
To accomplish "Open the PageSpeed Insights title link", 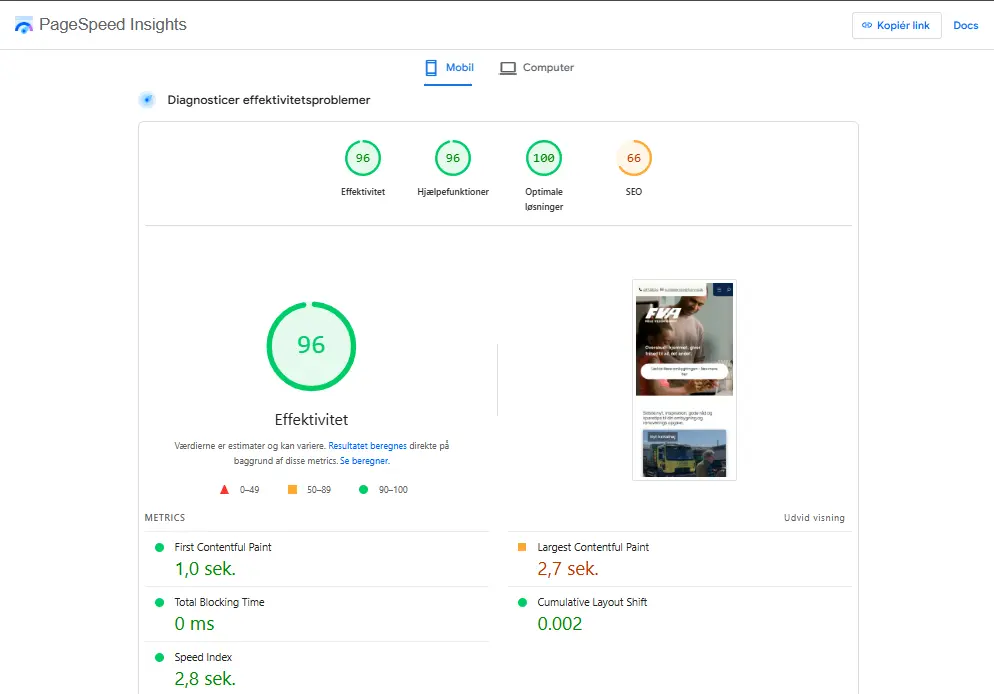I will pyautogui.click(x=113, y=25).
